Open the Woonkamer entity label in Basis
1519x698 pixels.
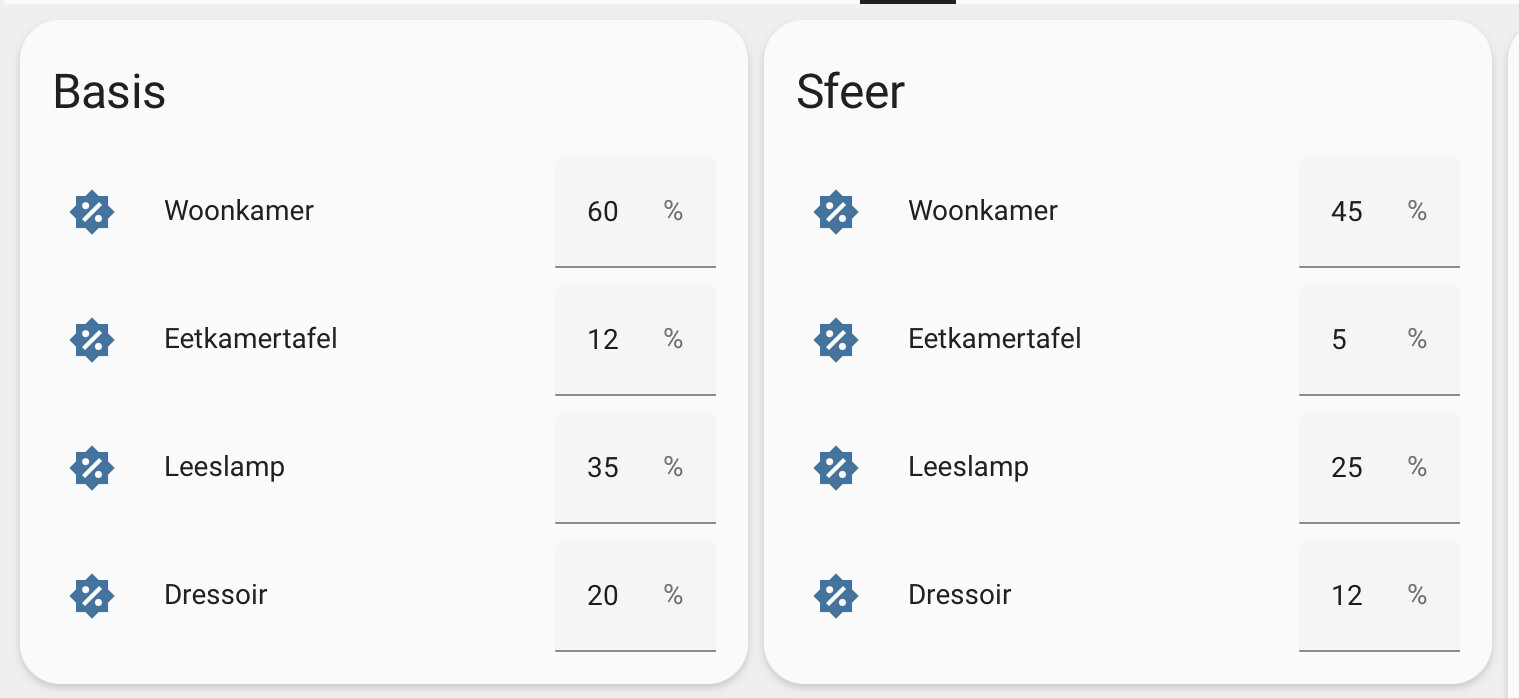239,211
